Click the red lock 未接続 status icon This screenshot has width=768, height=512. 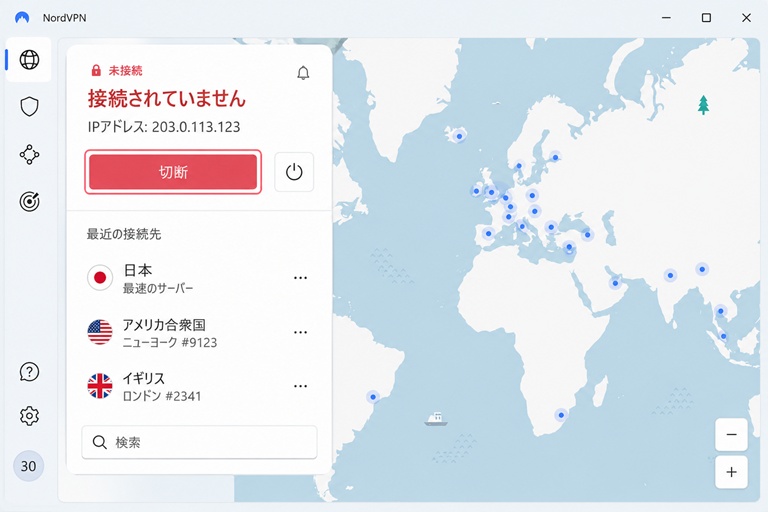(96, 70)
